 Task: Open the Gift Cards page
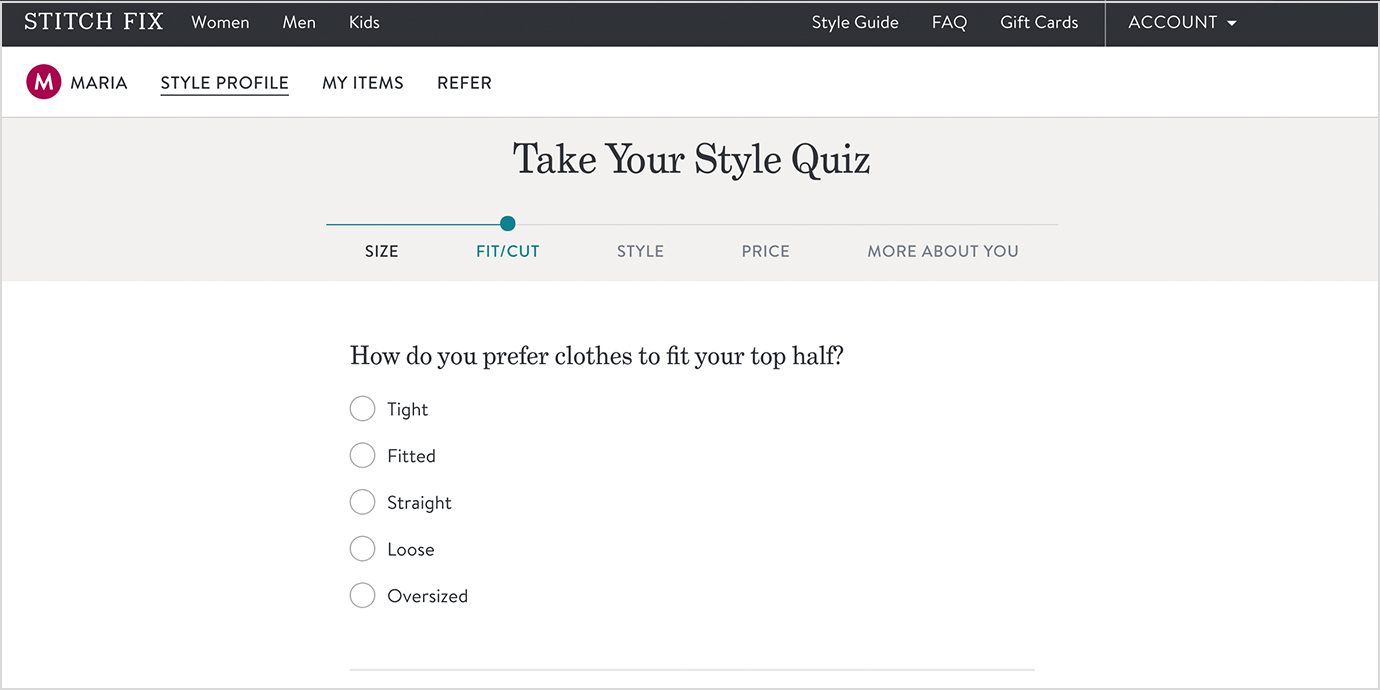(x=1039, y=22)
